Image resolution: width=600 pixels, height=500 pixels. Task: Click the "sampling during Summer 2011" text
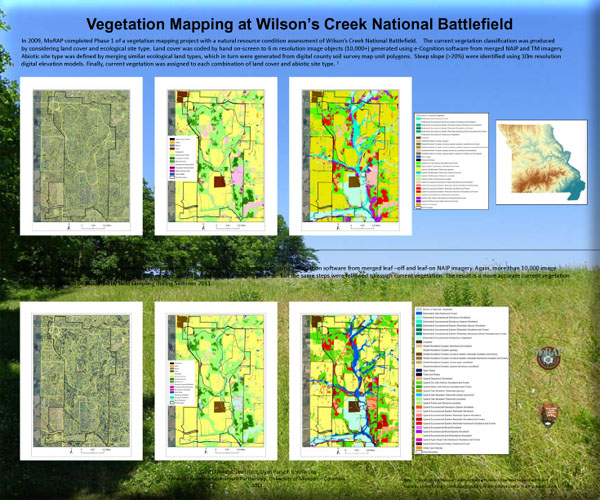click(x=172, y=283)
